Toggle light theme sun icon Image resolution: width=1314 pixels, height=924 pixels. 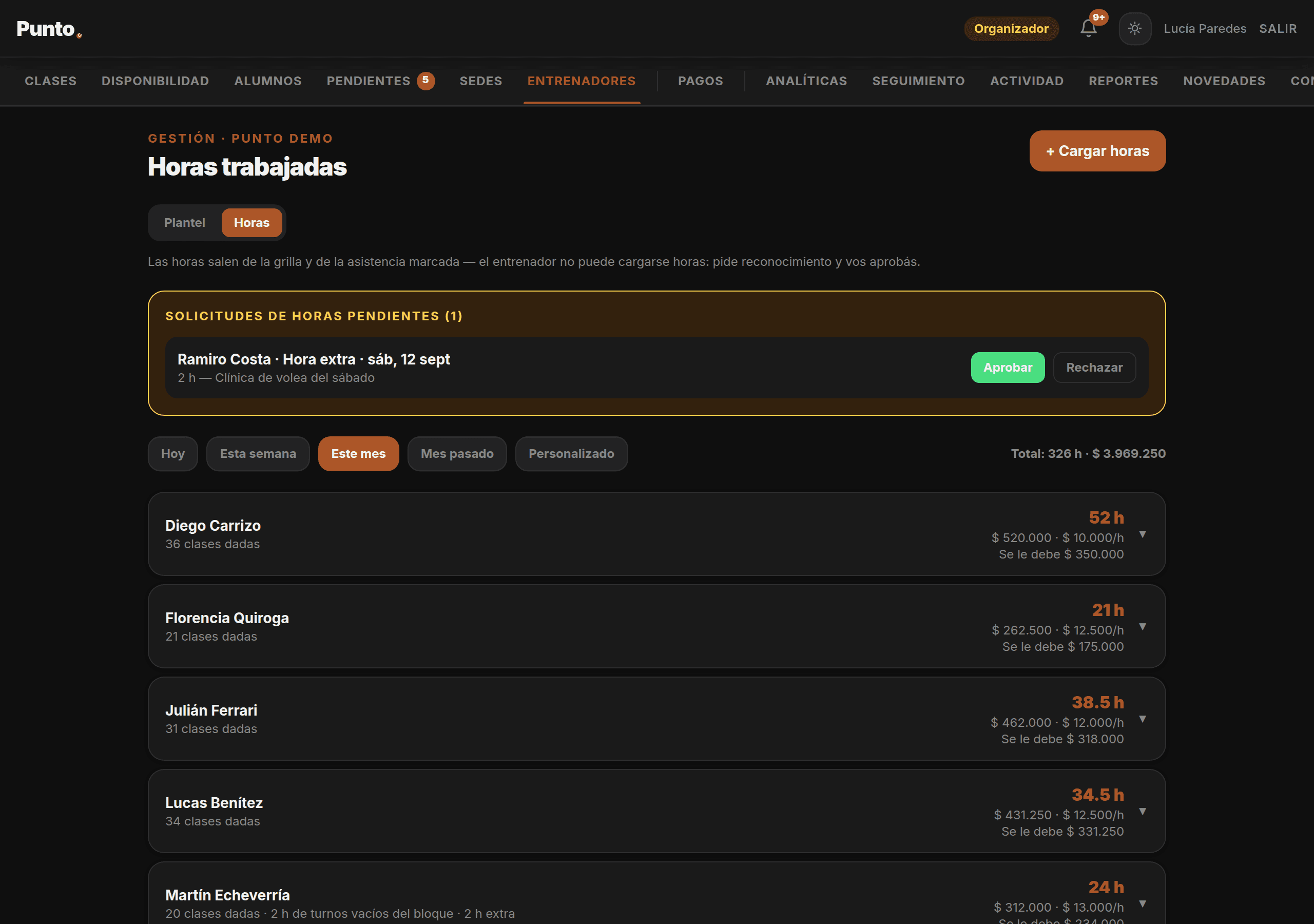1134,29
